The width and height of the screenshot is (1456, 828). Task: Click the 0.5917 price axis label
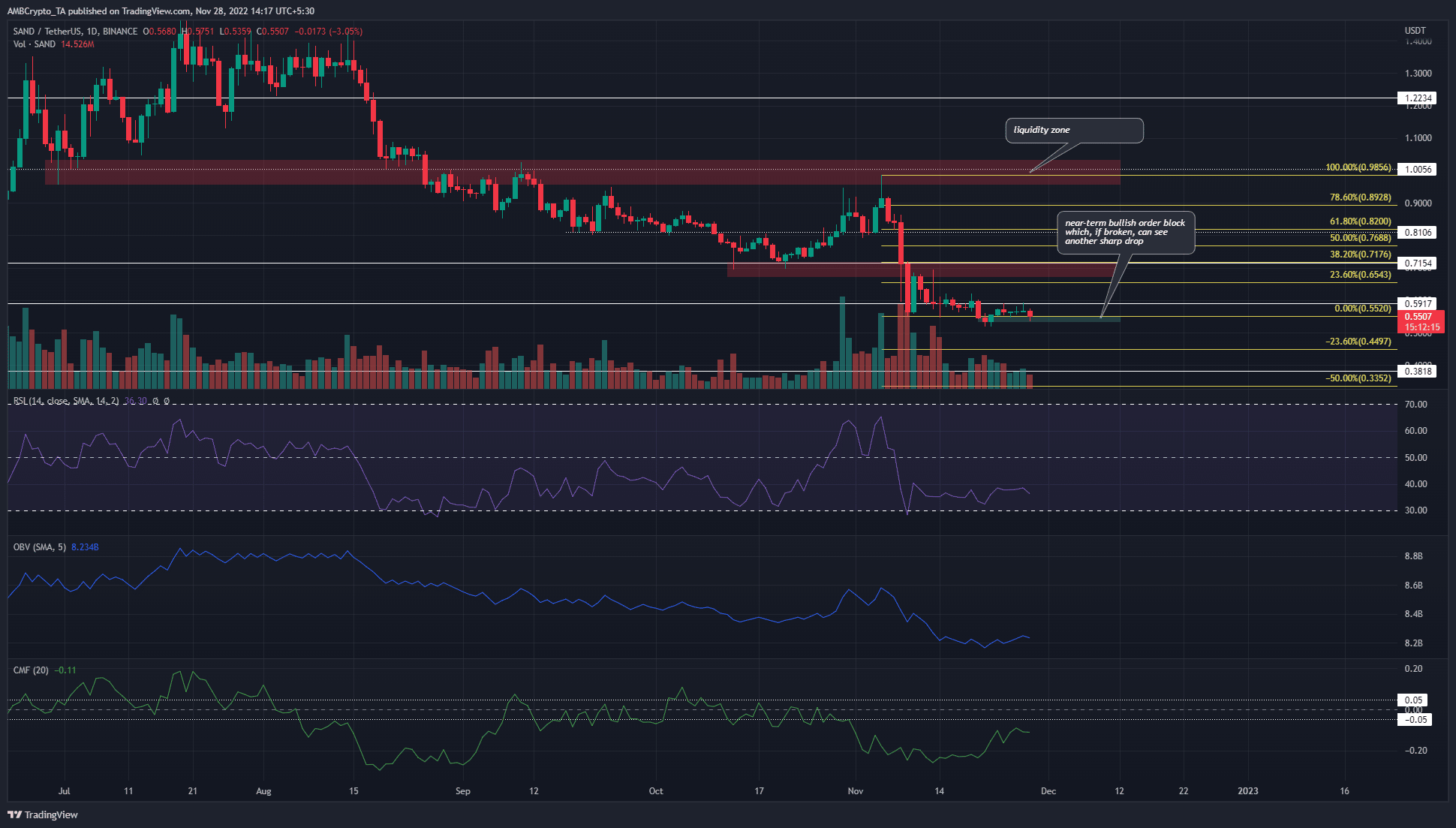pos(1418,304)
